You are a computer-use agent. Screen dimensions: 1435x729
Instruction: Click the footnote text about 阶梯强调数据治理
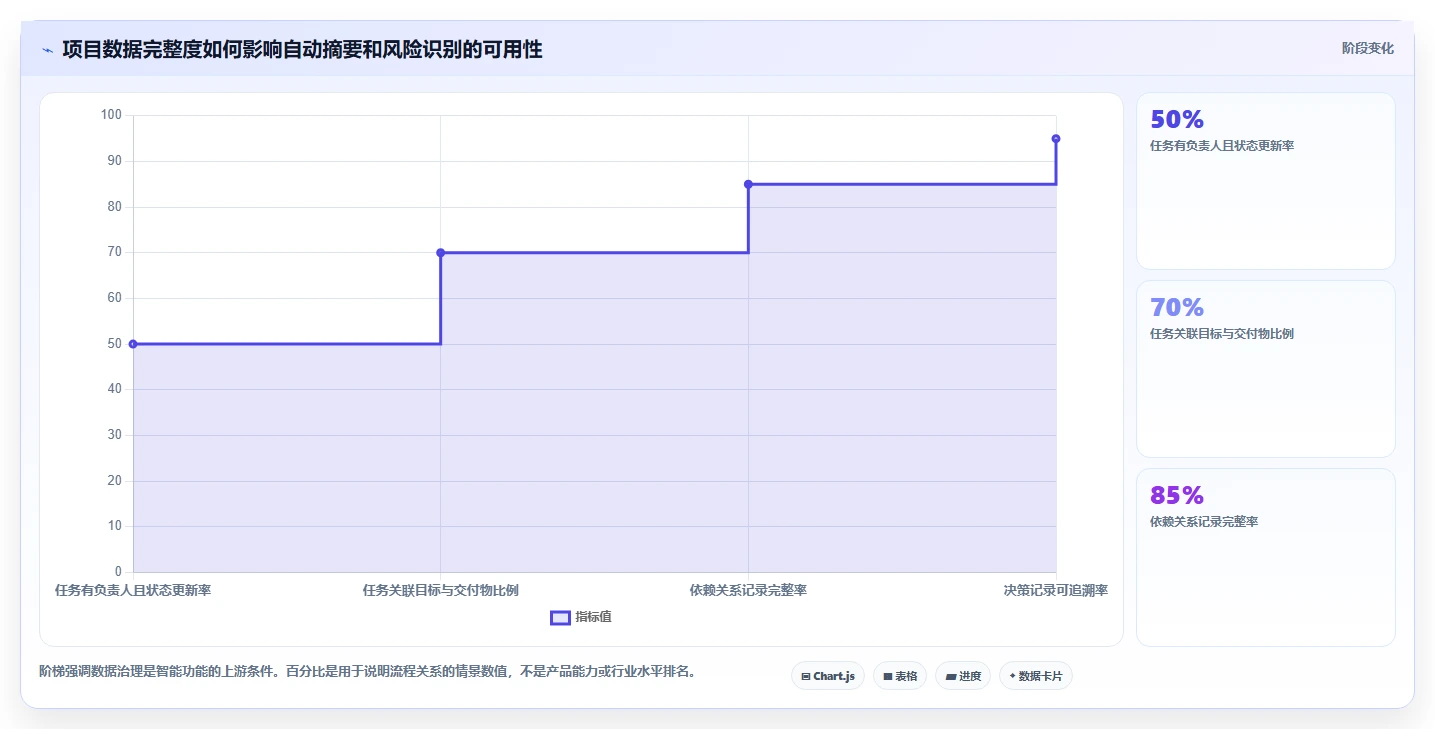point(367,672)
